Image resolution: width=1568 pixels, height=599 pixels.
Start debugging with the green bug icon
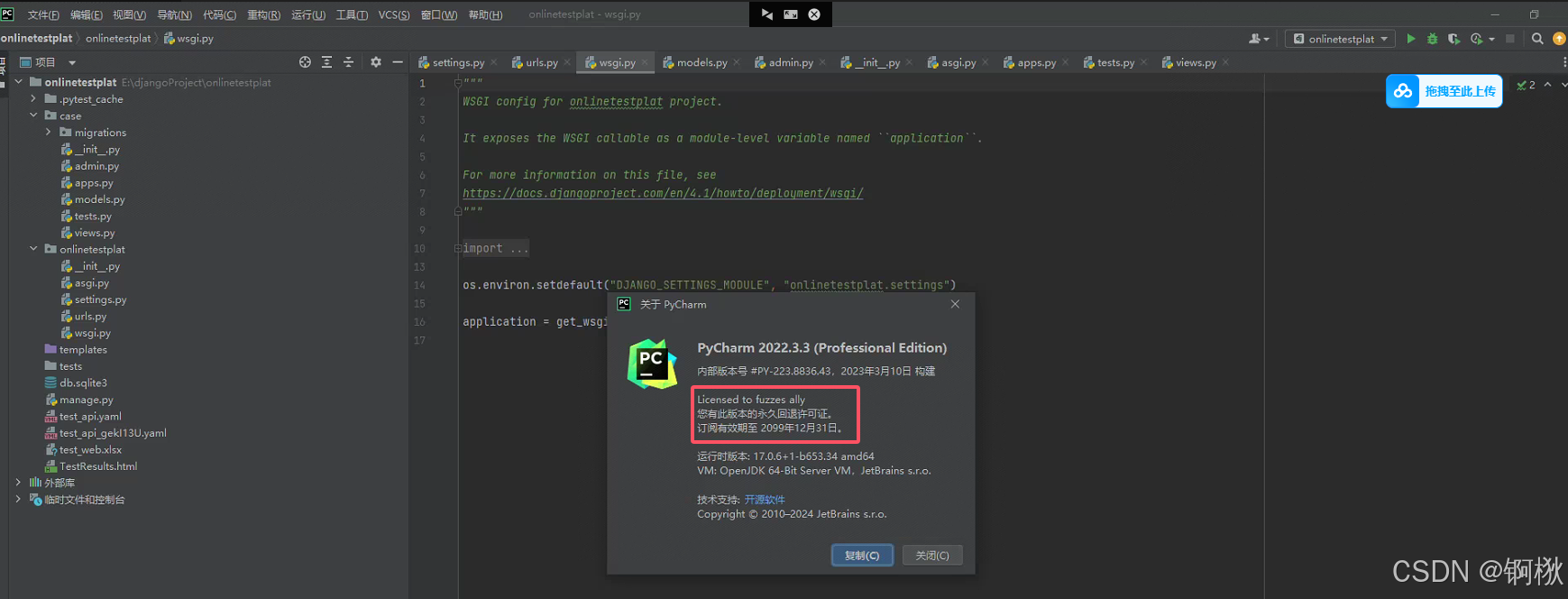click(x=1432, y=39)
